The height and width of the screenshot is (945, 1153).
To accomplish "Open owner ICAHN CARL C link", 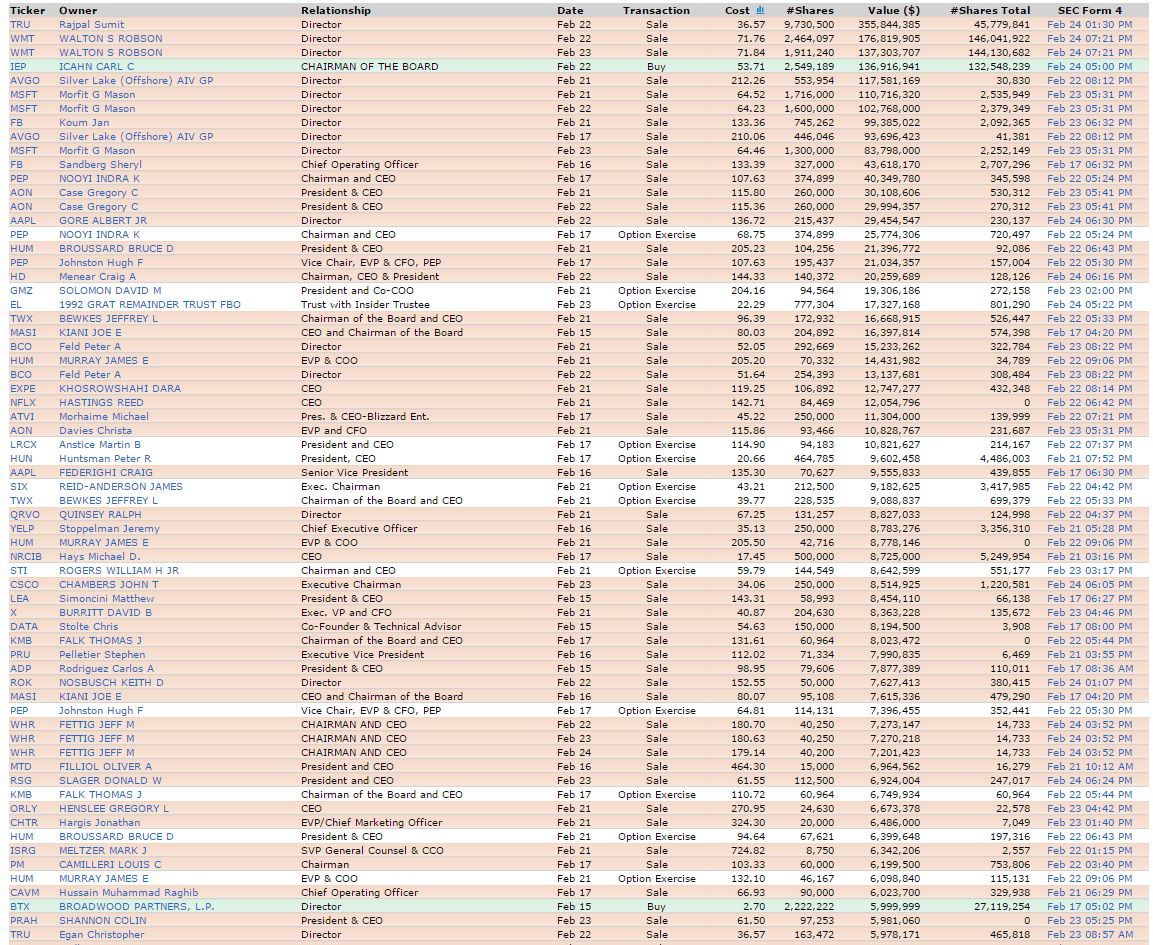I will (96, 67).
